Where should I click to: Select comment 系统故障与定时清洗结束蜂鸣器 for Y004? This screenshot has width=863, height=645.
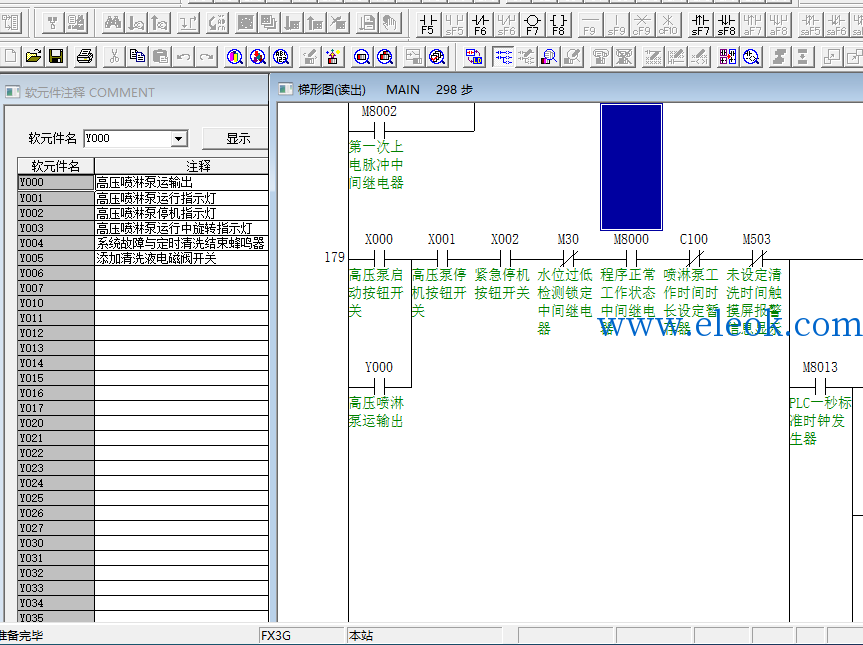(x=182, y=243)
